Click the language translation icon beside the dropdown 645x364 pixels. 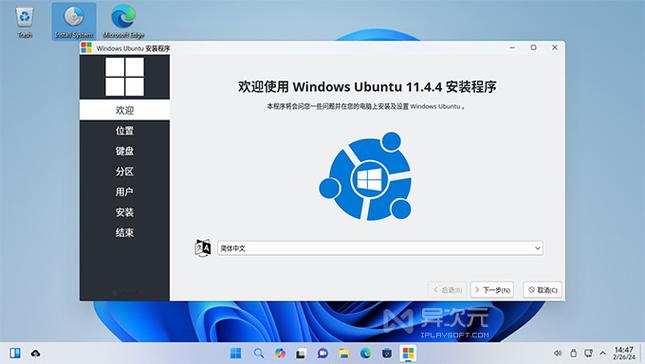point(202,248)
